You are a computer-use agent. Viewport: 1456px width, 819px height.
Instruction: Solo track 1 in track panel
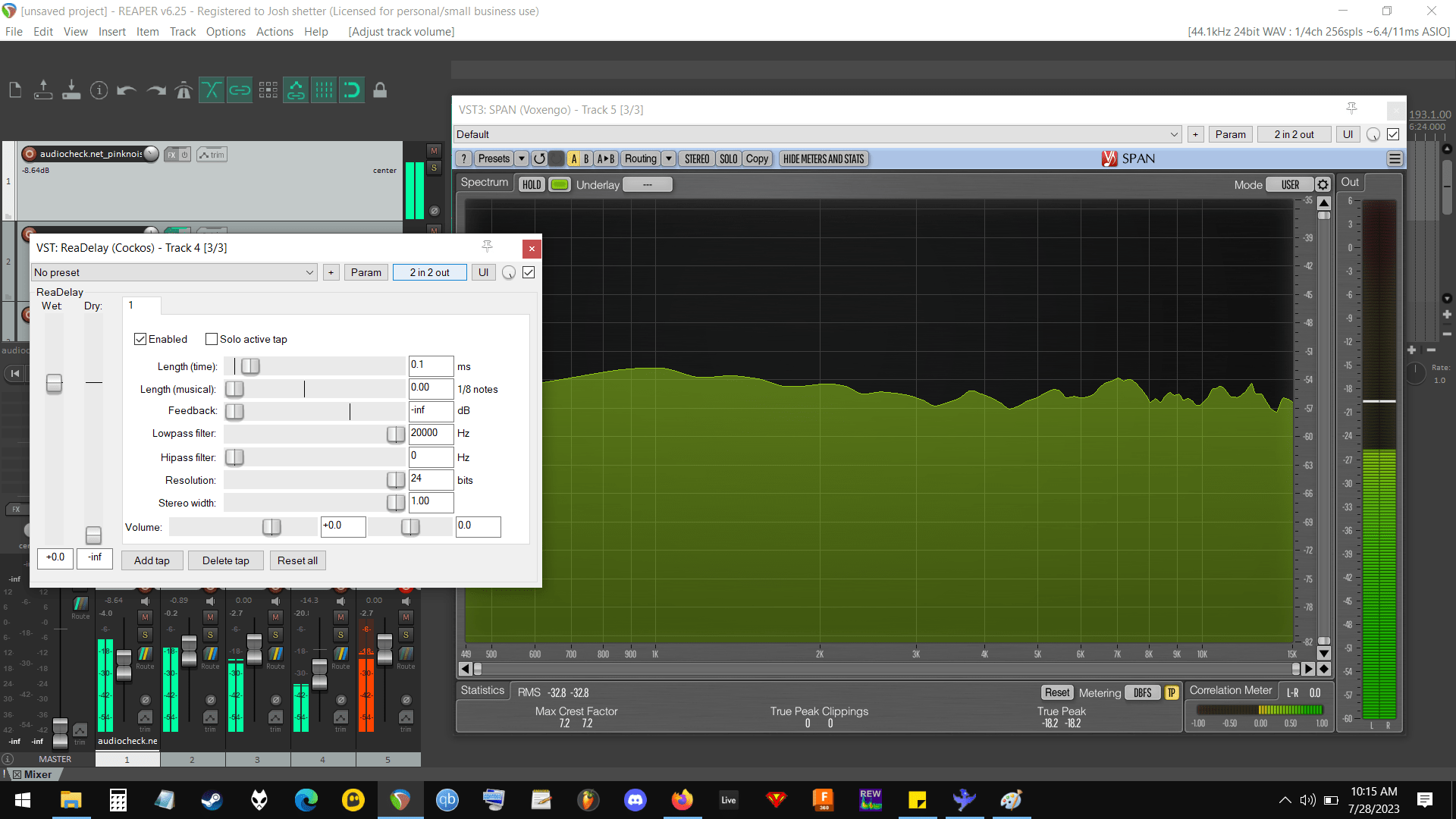434,168
